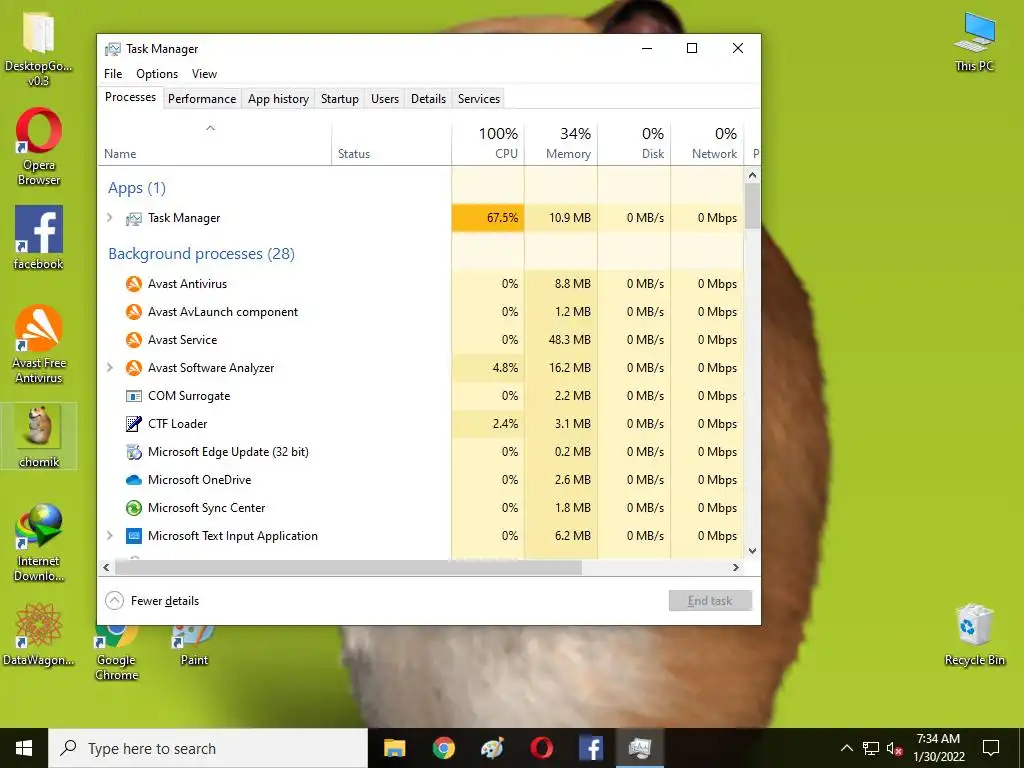This screenshot has height=768, width=1024.
Task: Click the CTF Loader process icon
Action: [x=134, y=424]
